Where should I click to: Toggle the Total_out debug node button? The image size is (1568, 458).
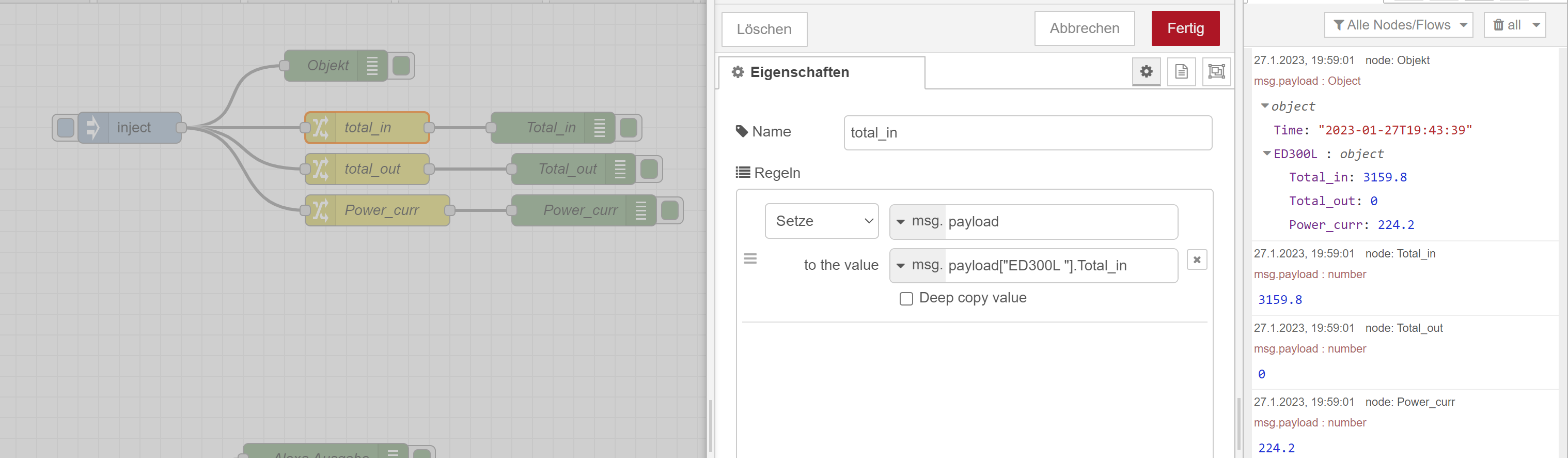(650, 170)
